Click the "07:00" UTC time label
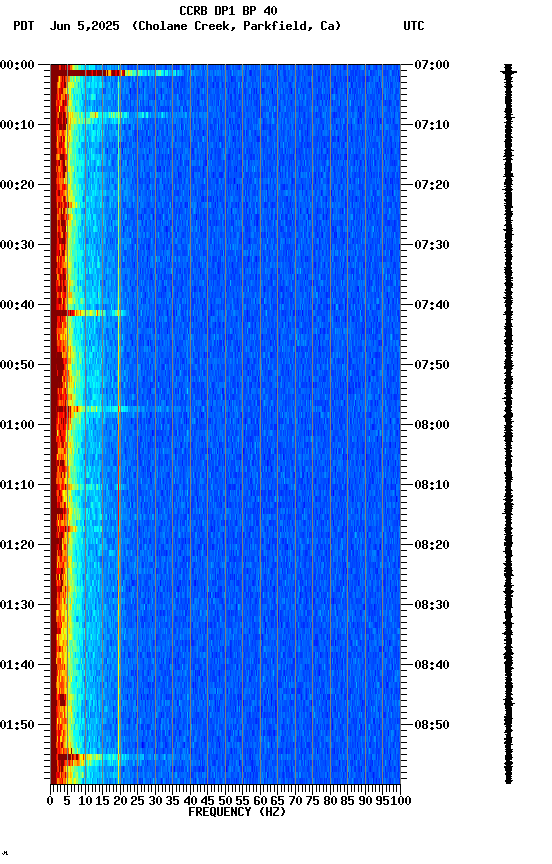This screenshot has width=552, height=864. (x=432, y=65)
